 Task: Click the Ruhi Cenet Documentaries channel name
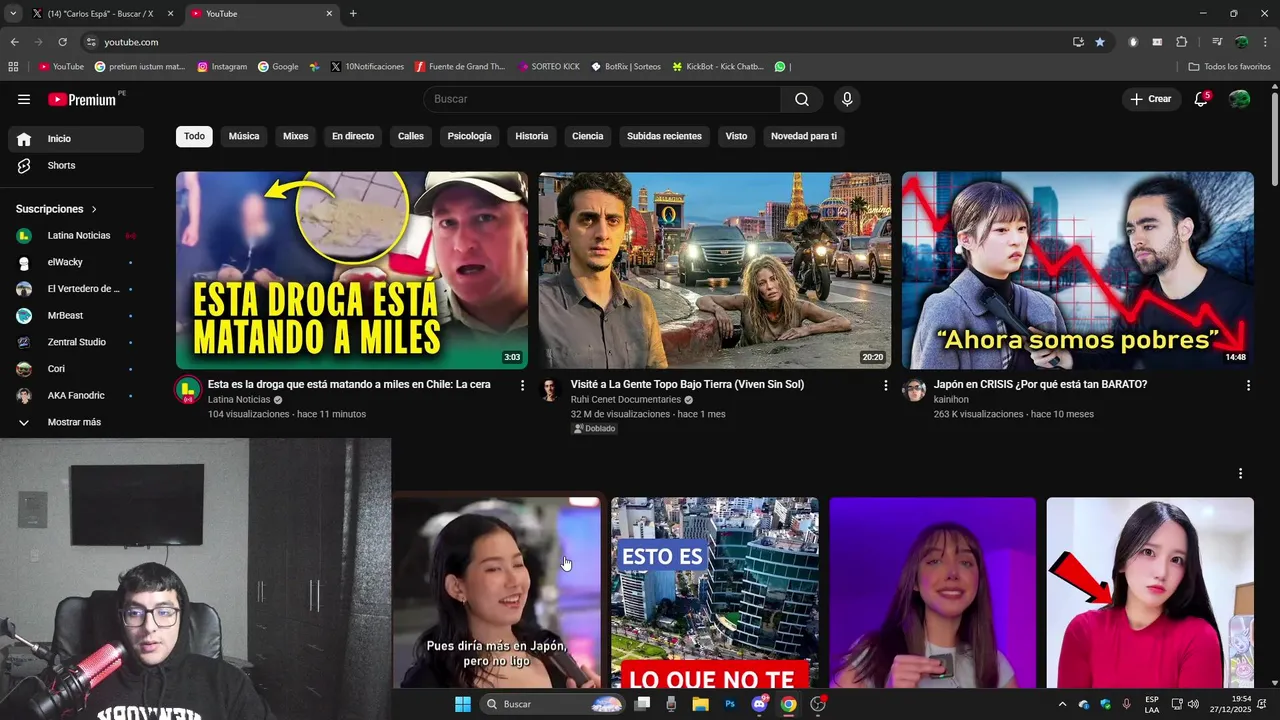click(626, 400)
